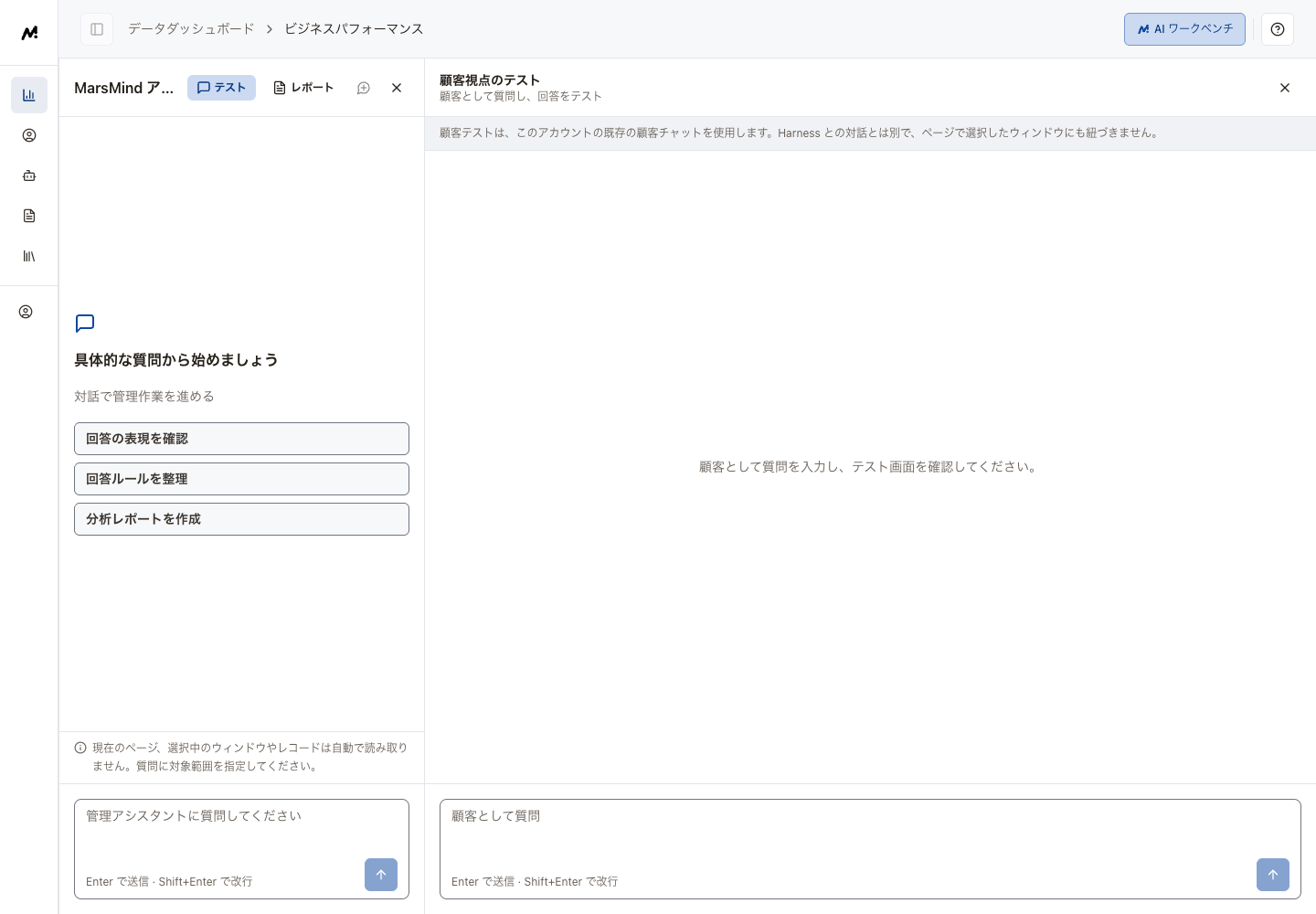The height and width of the screenshot is (914, 1316).
Task: Select the 分析レポートを作成 suggestion
Action: [x=241, y=519]
